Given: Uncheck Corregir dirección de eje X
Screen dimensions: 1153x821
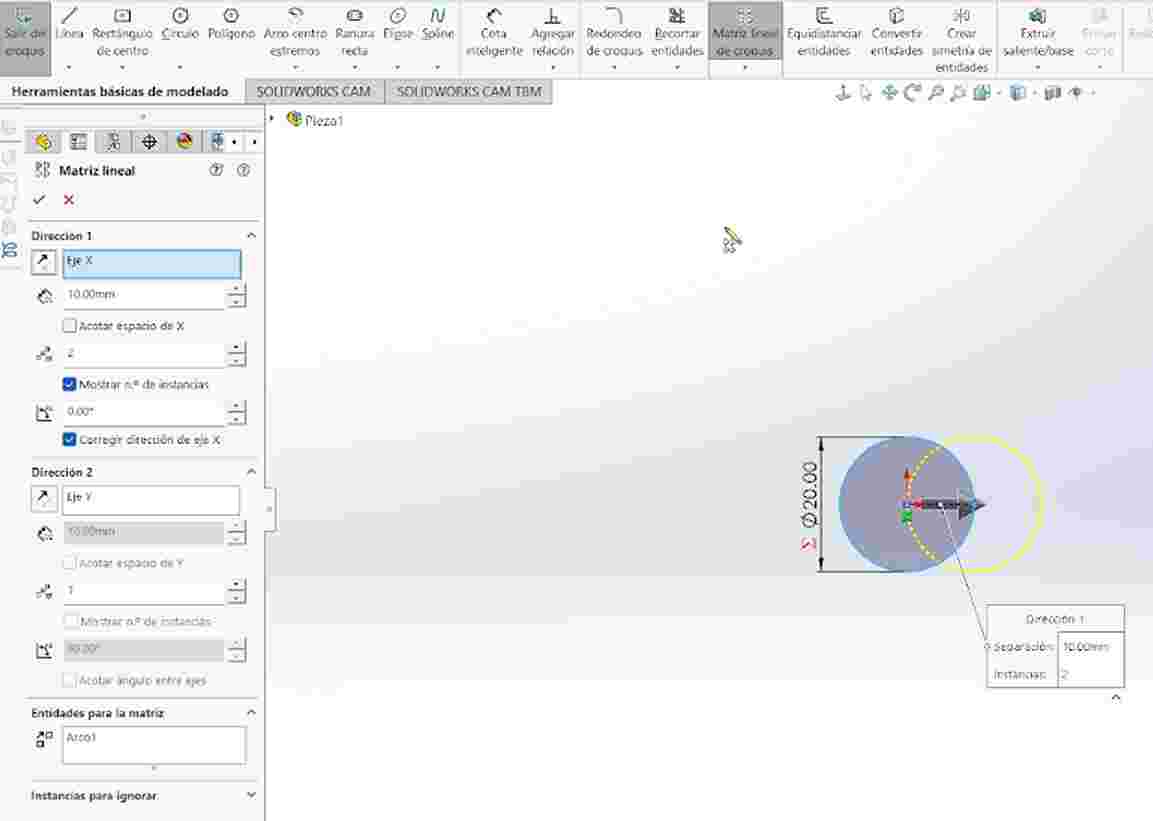Looking at the screenshot, I should click(x=69, y=440).
